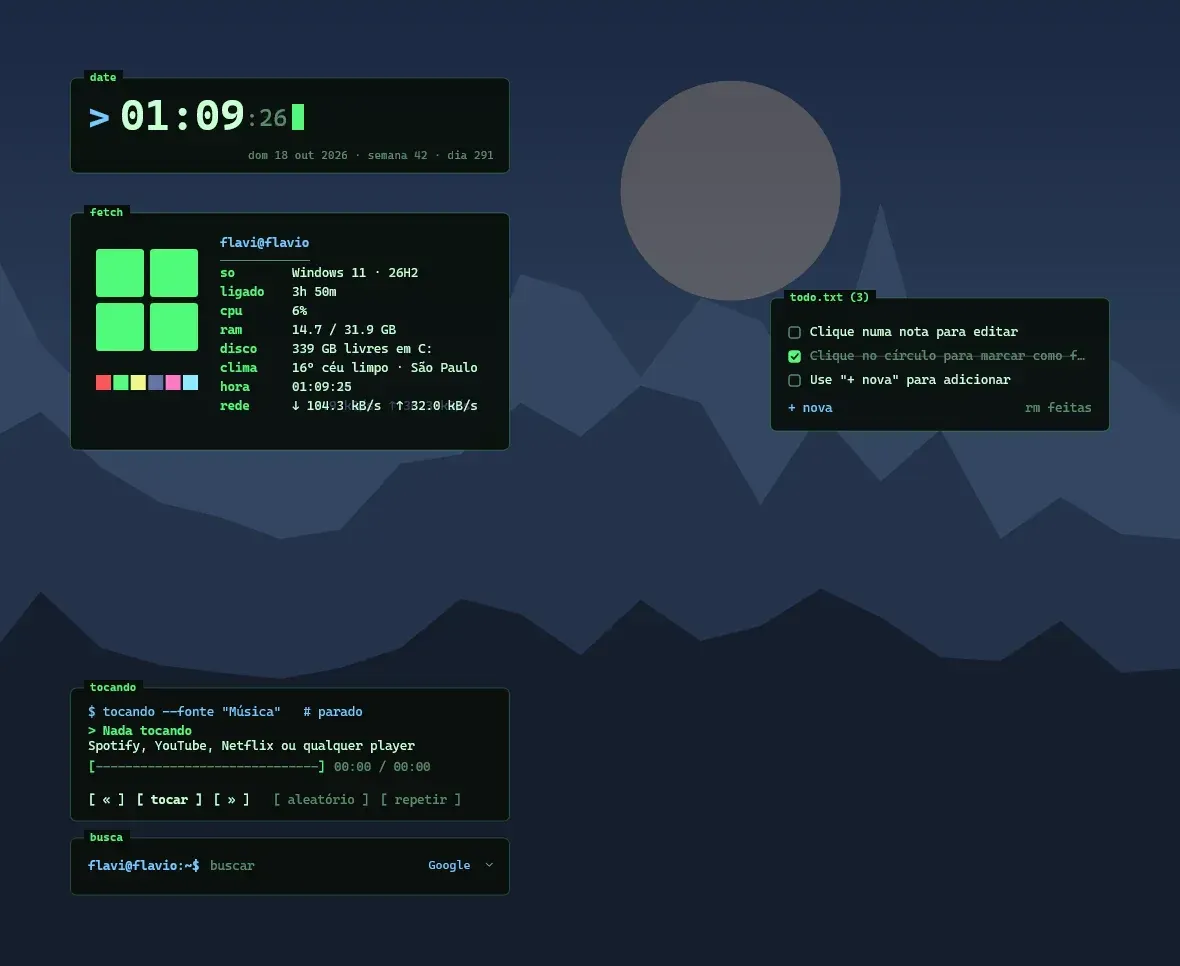The height and width of the screenshot is (966, 1180).
Task: Click the weather "16° céu limpo · São Paulo"
Action: click(385, 368)
